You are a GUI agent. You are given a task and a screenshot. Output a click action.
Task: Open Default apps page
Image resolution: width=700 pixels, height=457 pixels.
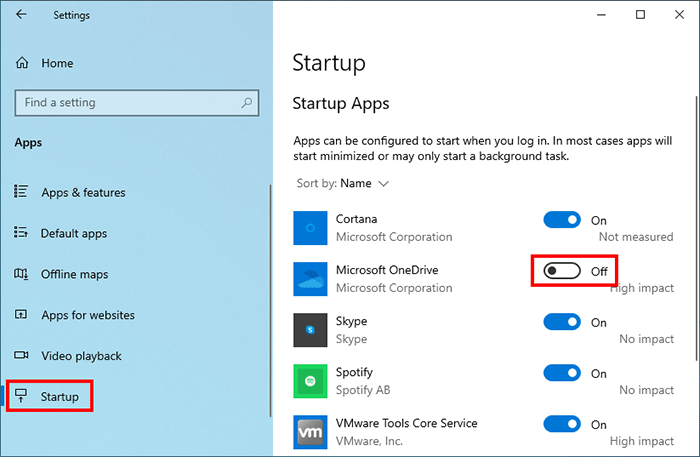click(x=74, y=233)
